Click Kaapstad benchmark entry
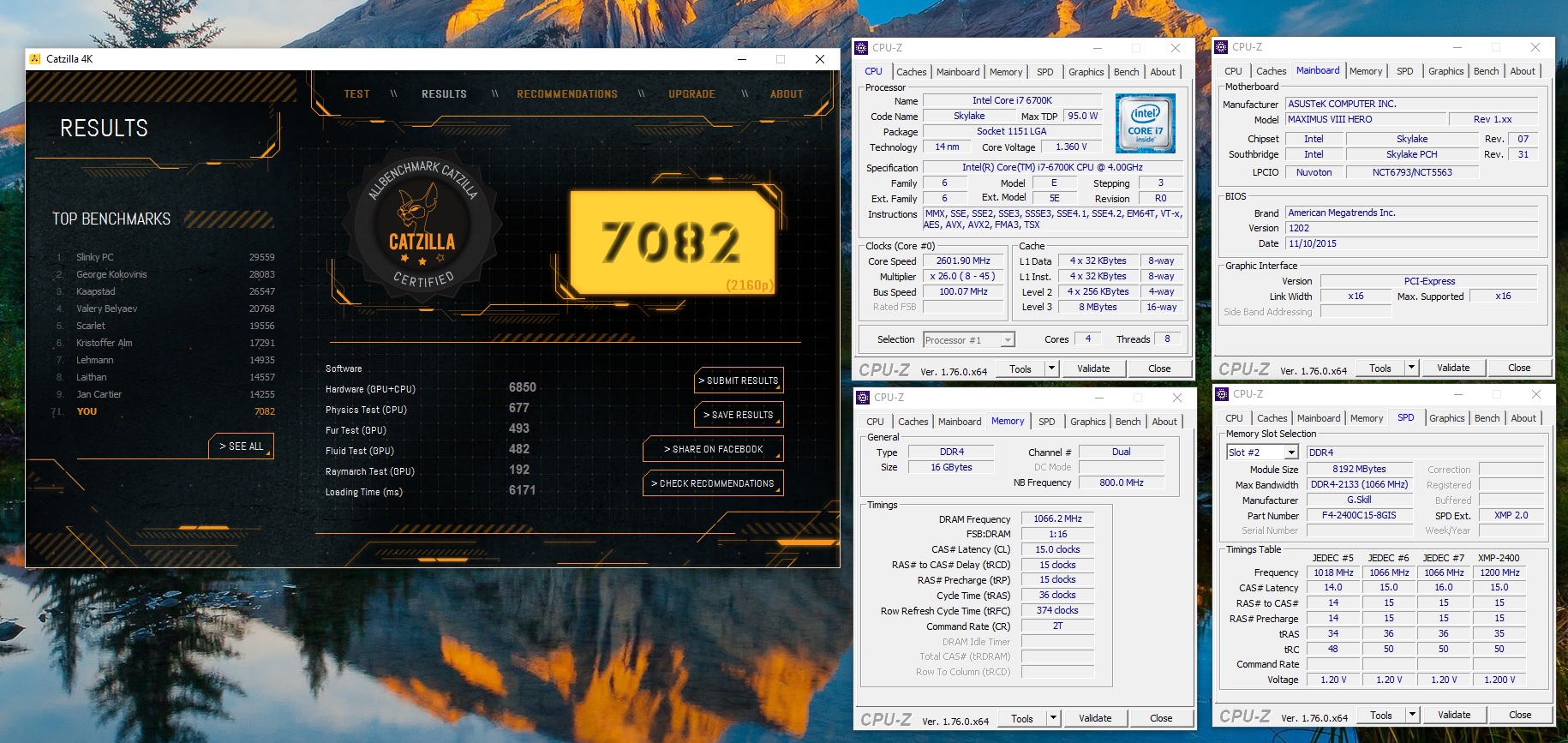 [165, 291]
